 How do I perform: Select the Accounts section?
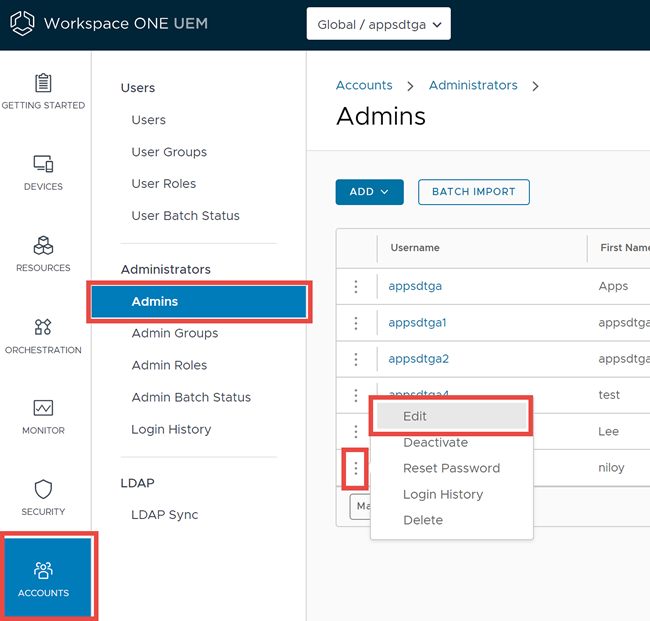(x=46, y=577)
